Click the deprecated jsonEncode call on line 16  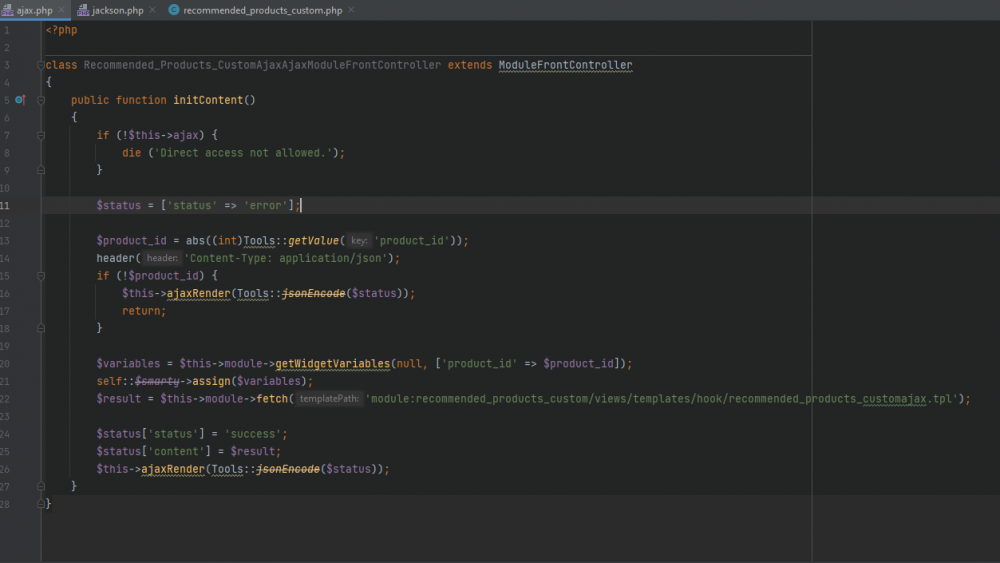[x=313, y=293]
